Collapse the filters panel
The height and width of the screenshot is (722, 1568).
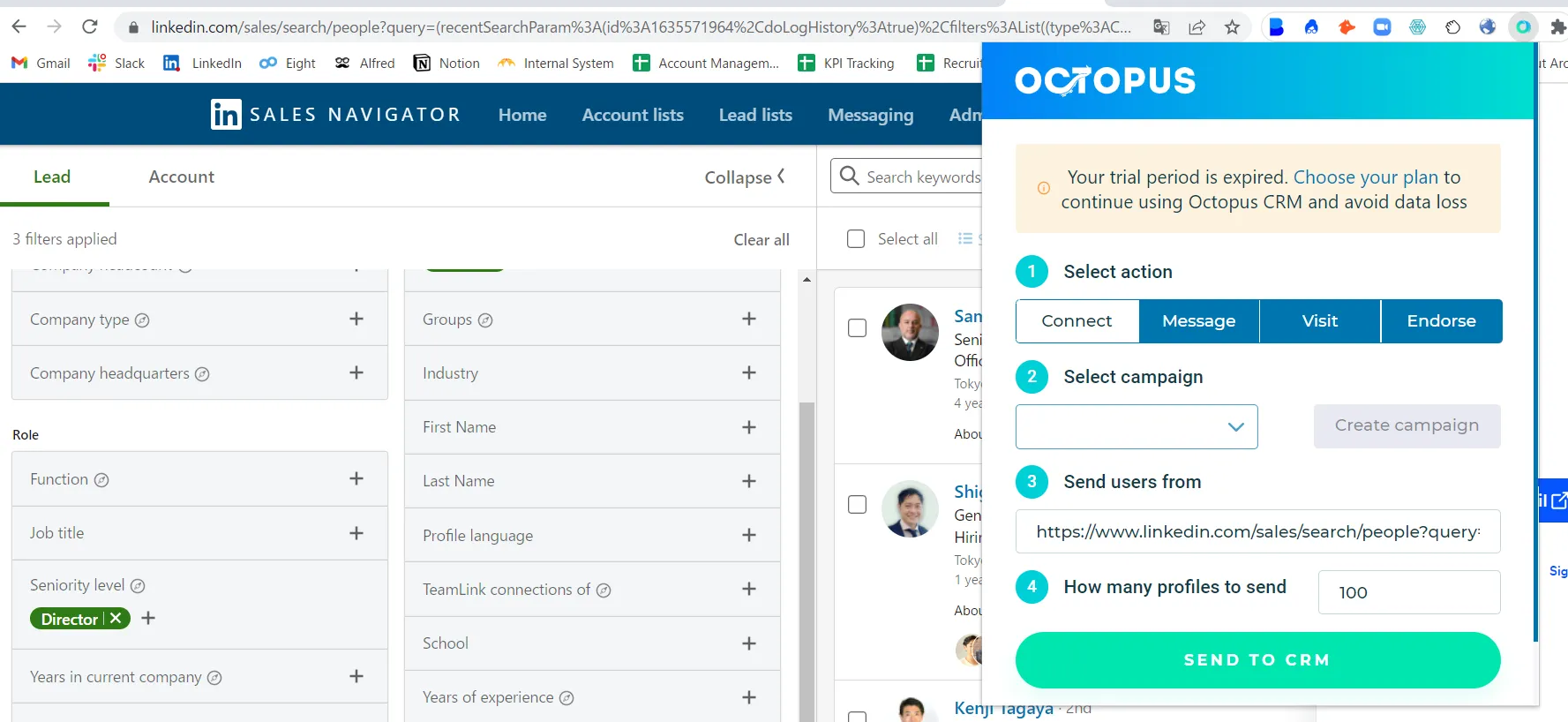click(745, 177)
